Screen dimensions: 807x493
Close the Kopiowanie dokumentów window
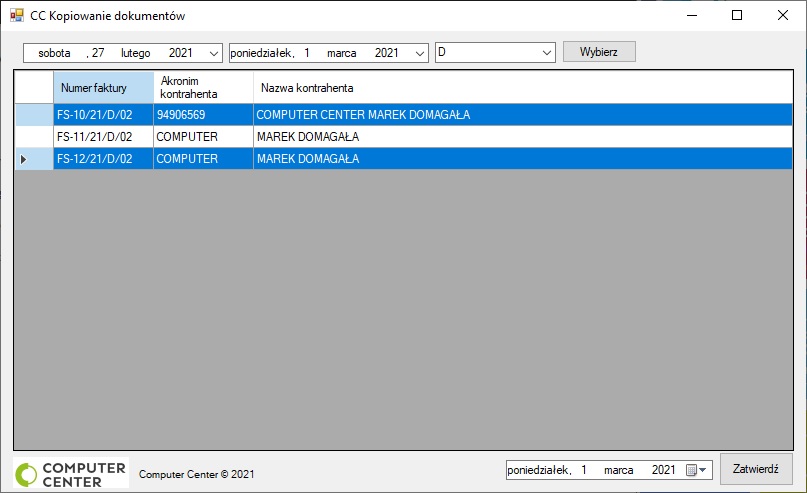pyautogui.click(x=783, y=15)
